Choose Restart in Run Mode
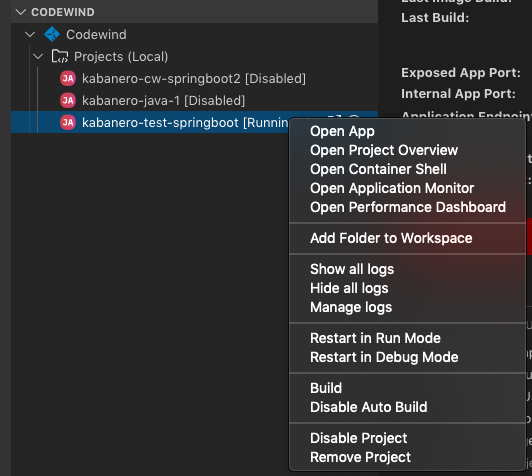The height and width of the screenshot is (476, 532). 407,338
